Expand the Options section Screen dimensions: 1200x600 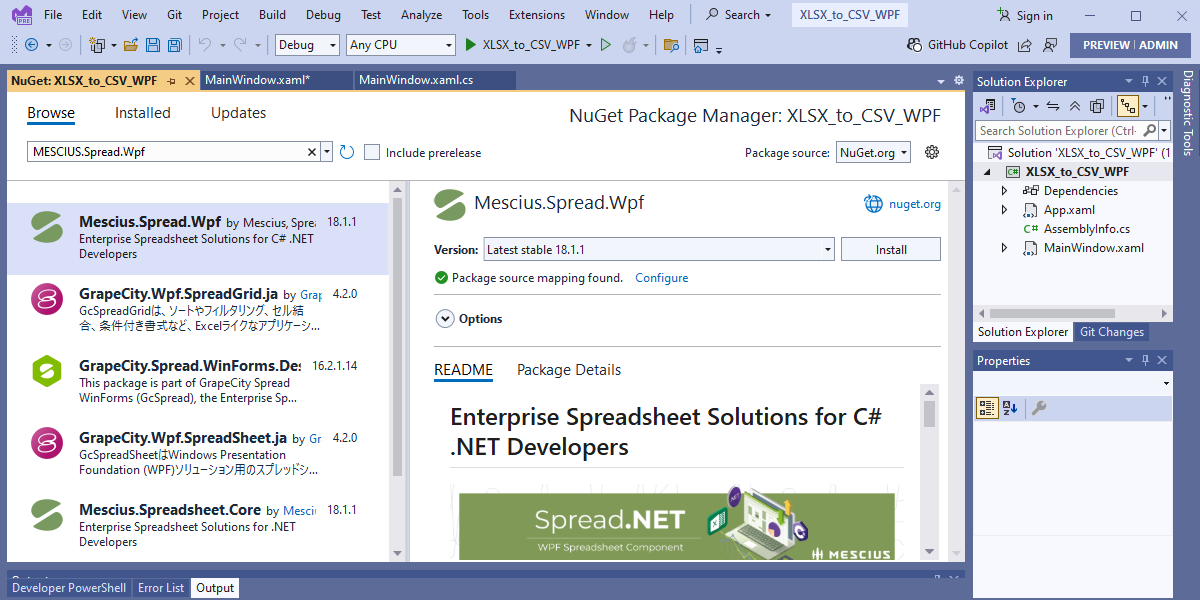point(445,319)
